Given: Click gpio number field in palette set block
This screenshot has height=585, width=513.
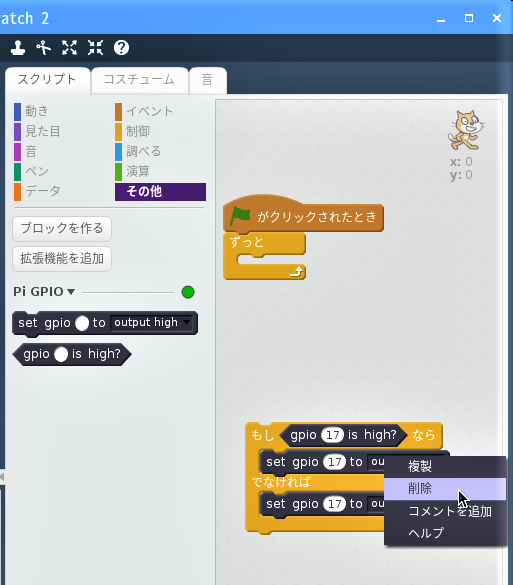Looking at the screenshot, I should [82, 323].
